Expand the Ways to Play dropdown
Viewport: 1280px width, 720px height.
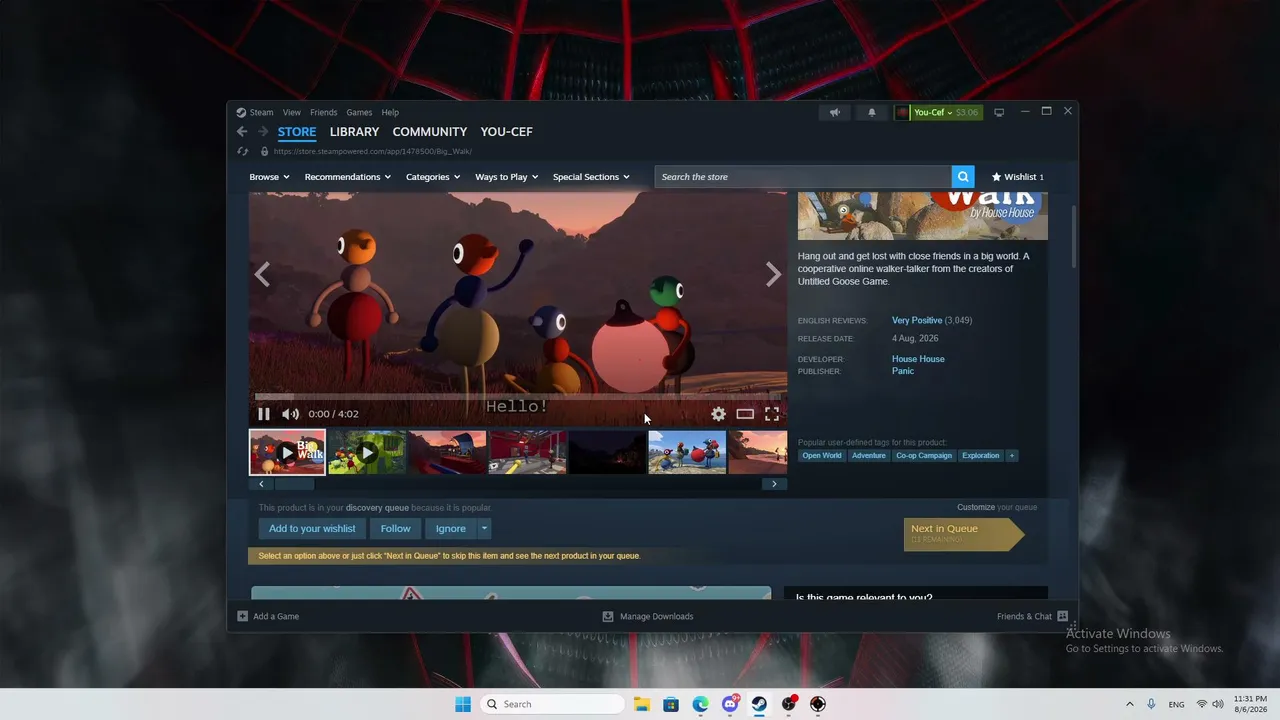click(507, 177)
